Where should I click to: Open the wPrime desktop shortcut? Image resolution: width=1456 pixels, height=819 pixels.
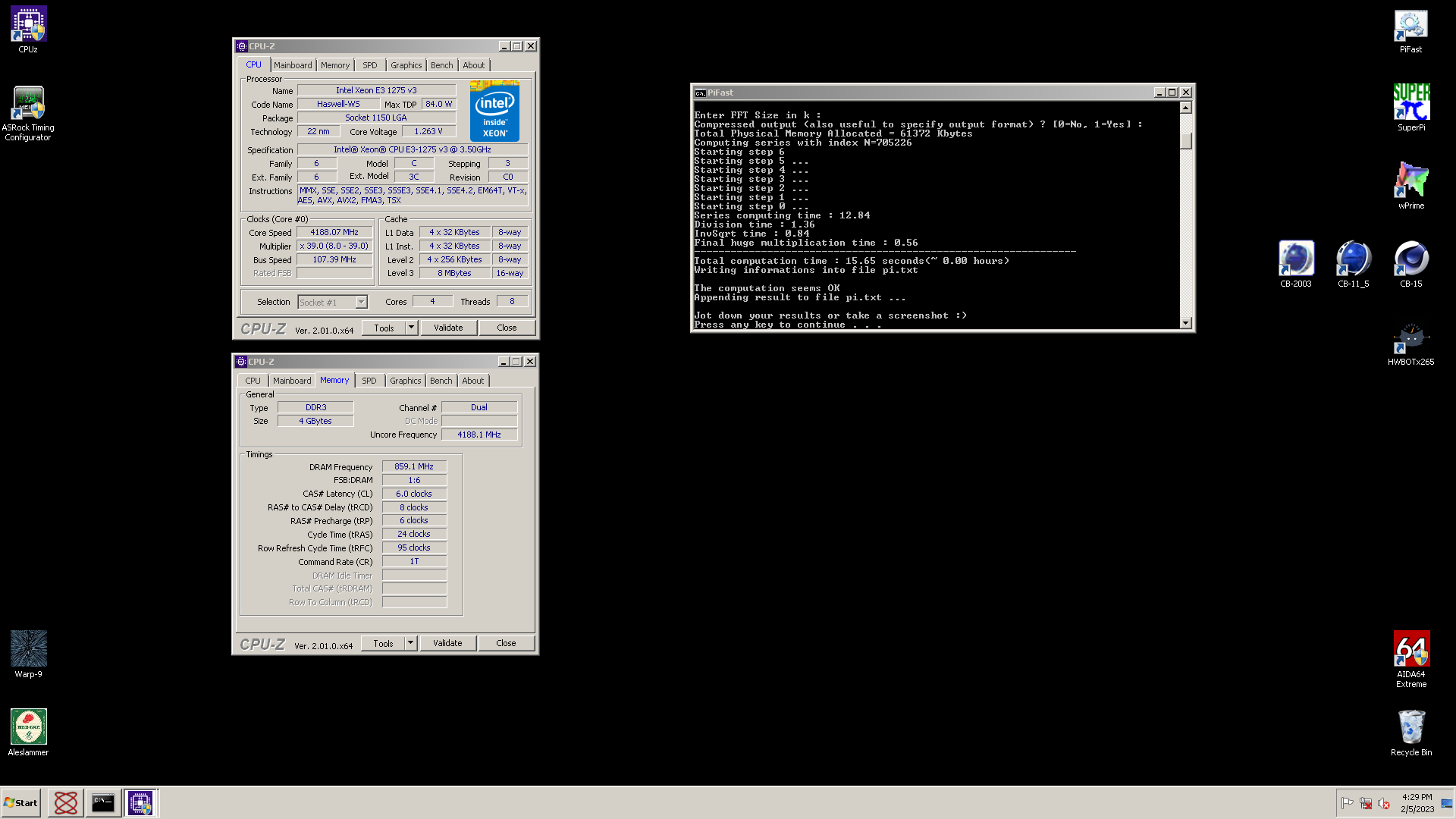click(1410, 186)
